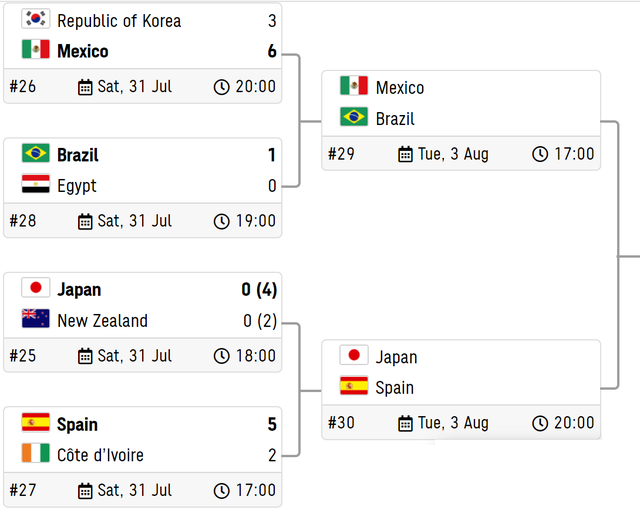The width and height of the screenshot is (640, 520).
Task: Click the Sat, 31 Jul date in match #27
Action: click(x=135, y=490)
